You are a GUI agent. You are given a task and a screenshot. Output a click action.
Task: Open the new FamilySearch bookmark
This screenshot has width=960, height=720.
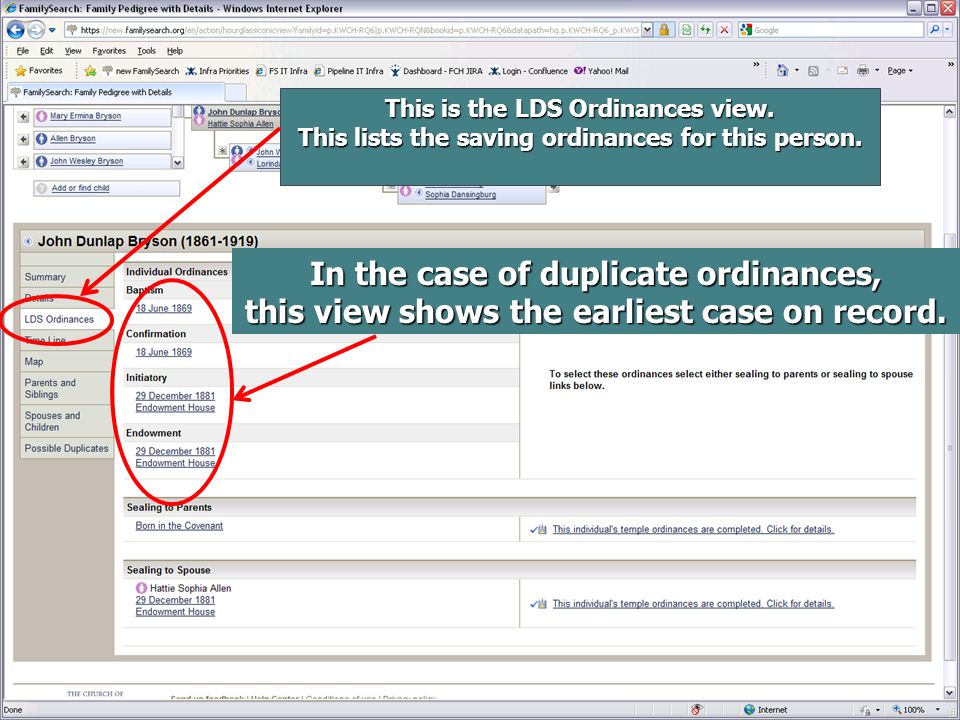click(141, 71)
